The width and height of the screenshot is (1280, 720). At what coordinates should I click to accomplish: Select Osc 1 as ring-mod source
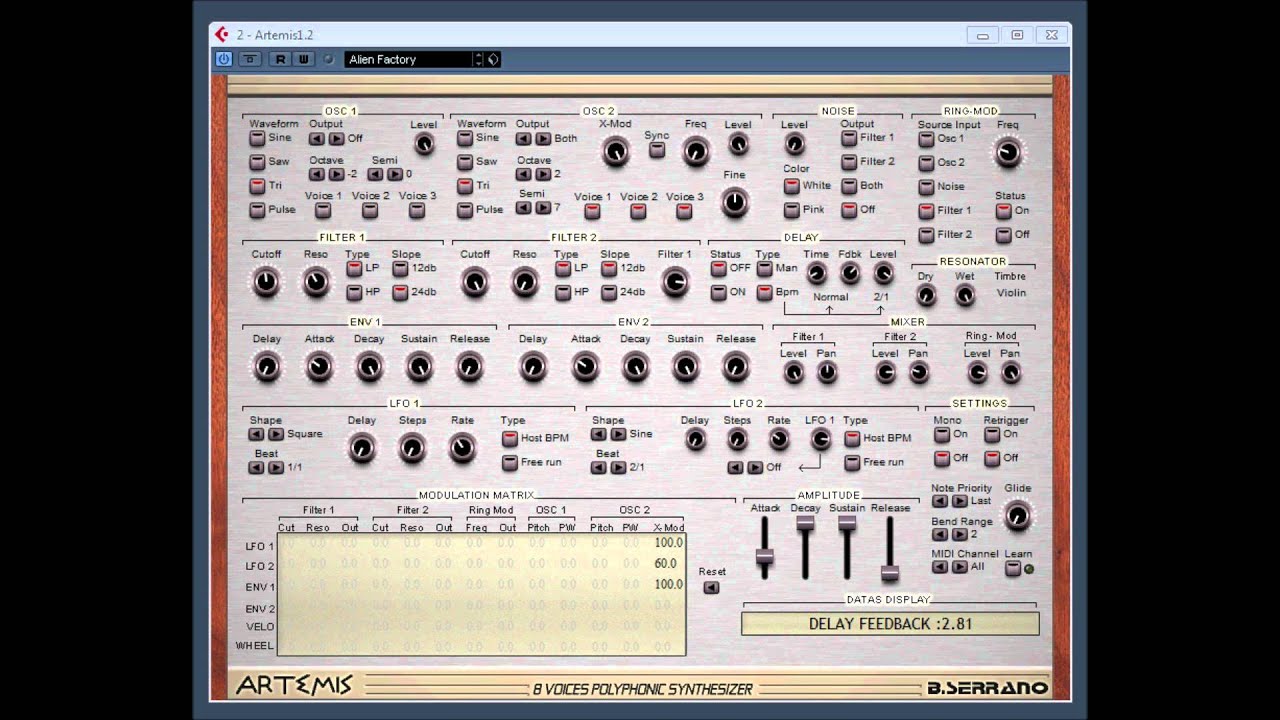[x=926, y=139]
